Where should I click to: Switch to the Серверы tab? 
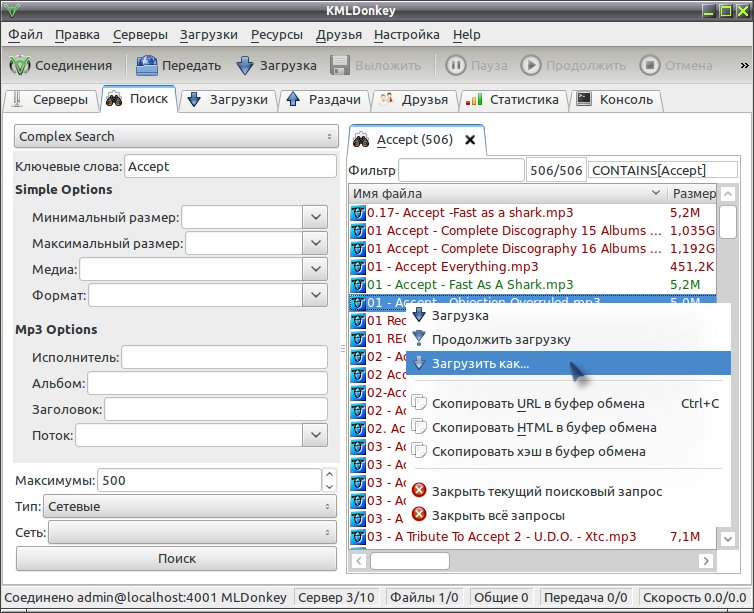50,100
